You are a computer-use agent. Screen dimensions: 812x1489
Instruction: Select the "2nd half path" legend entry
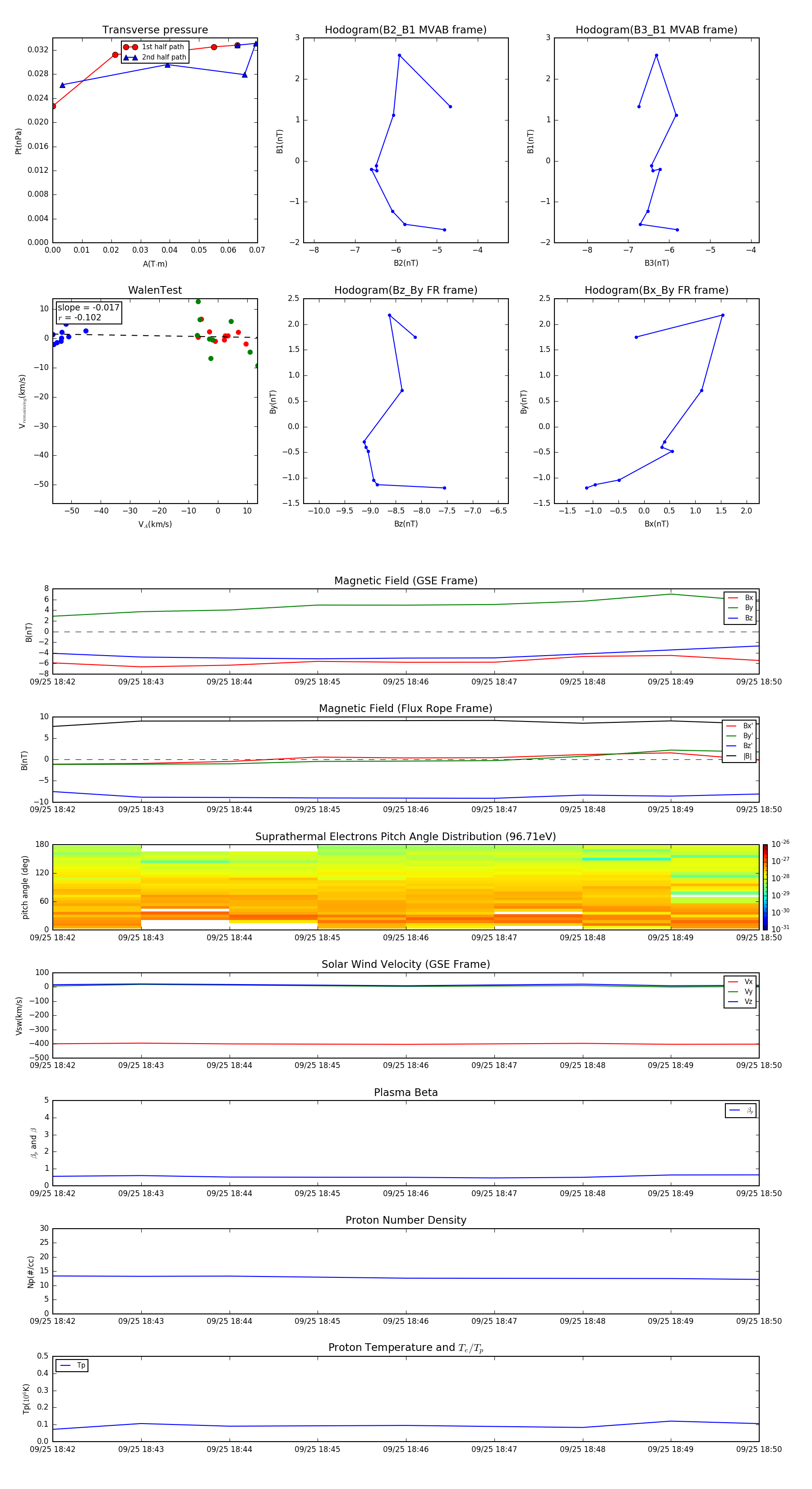tap(154, 57)
